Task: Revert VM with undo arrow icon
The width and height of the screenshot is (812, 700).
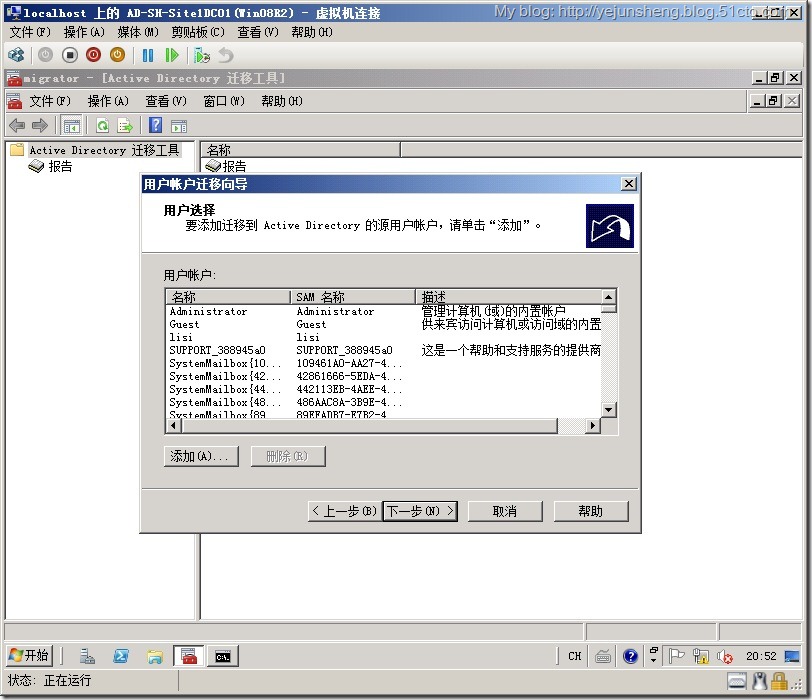Action: 226,55
